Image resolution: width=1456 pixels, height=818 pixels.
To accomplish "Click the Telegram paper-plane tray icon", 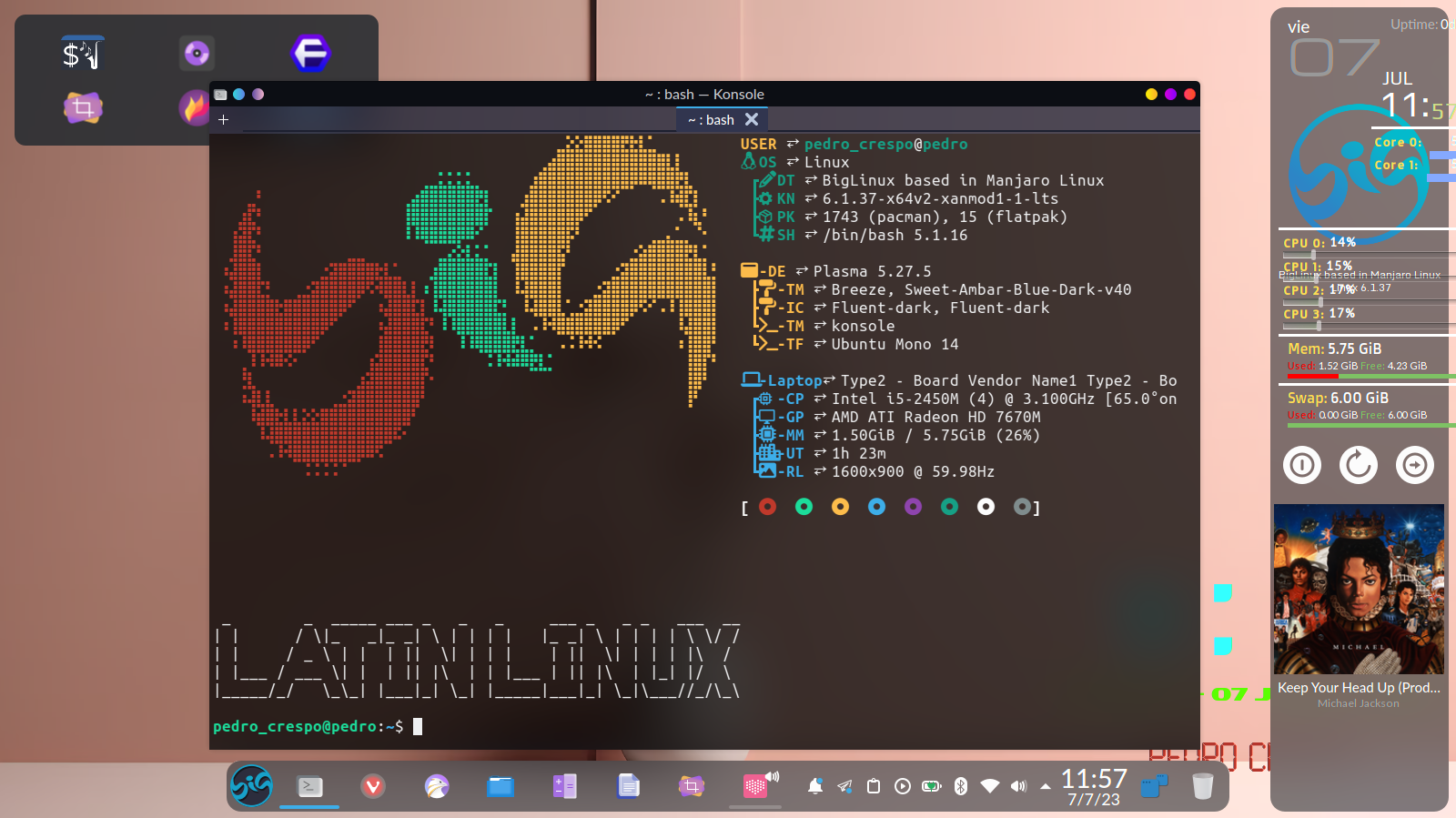I will click(844, 786).
